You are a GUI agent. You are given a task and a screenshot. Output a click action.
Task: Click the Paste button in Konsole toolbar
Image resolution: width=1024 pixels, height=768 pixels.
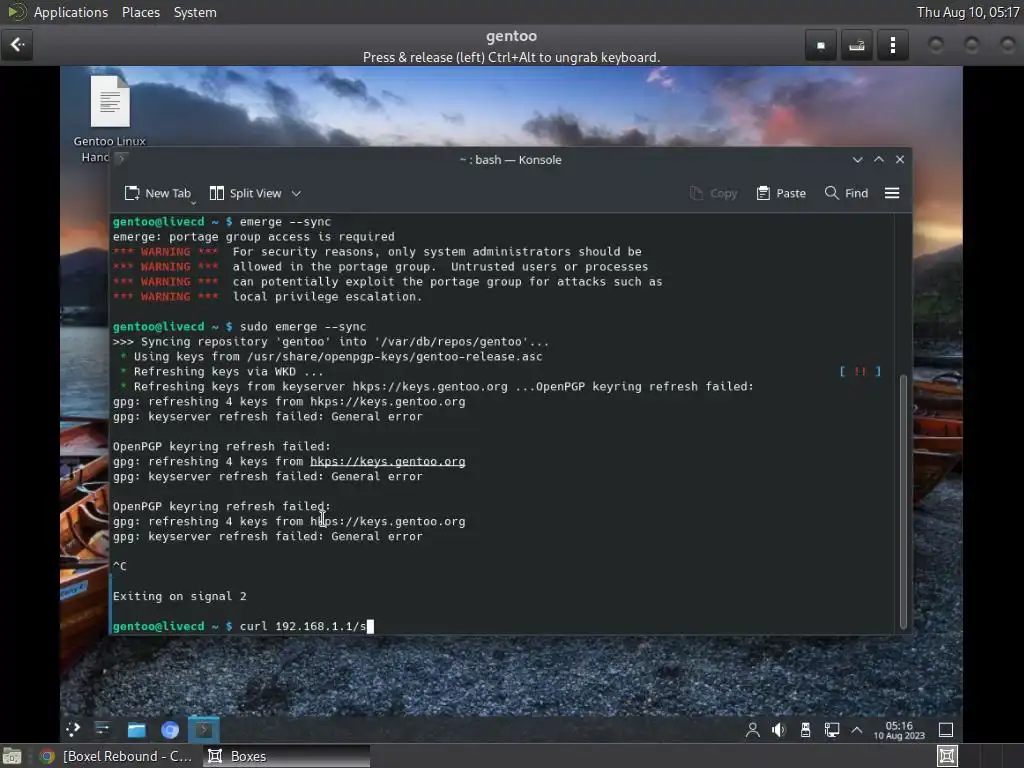781,193
